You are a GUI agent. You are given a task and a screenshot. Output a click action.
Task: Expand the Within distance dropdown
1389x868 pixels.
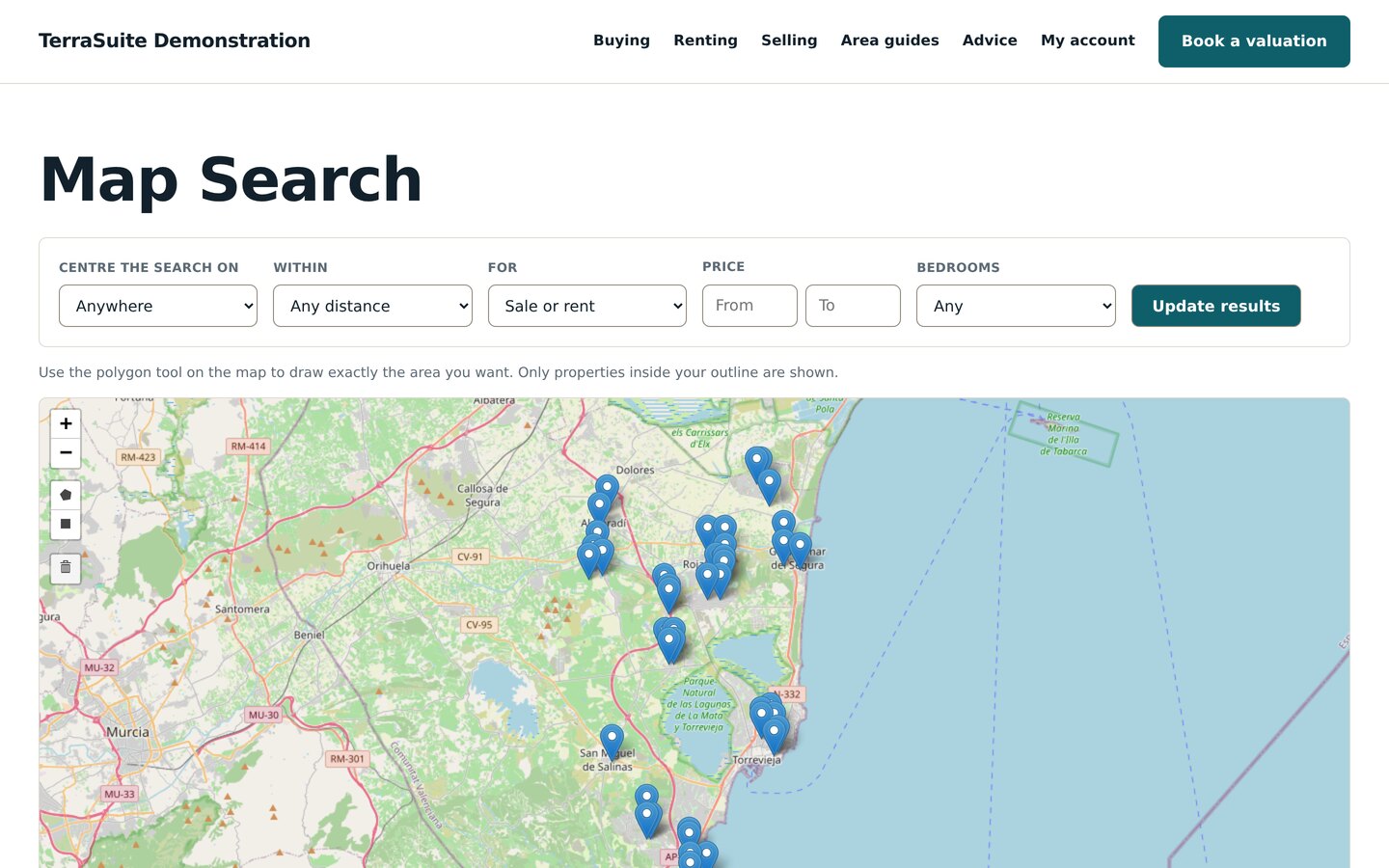(372, 306)
